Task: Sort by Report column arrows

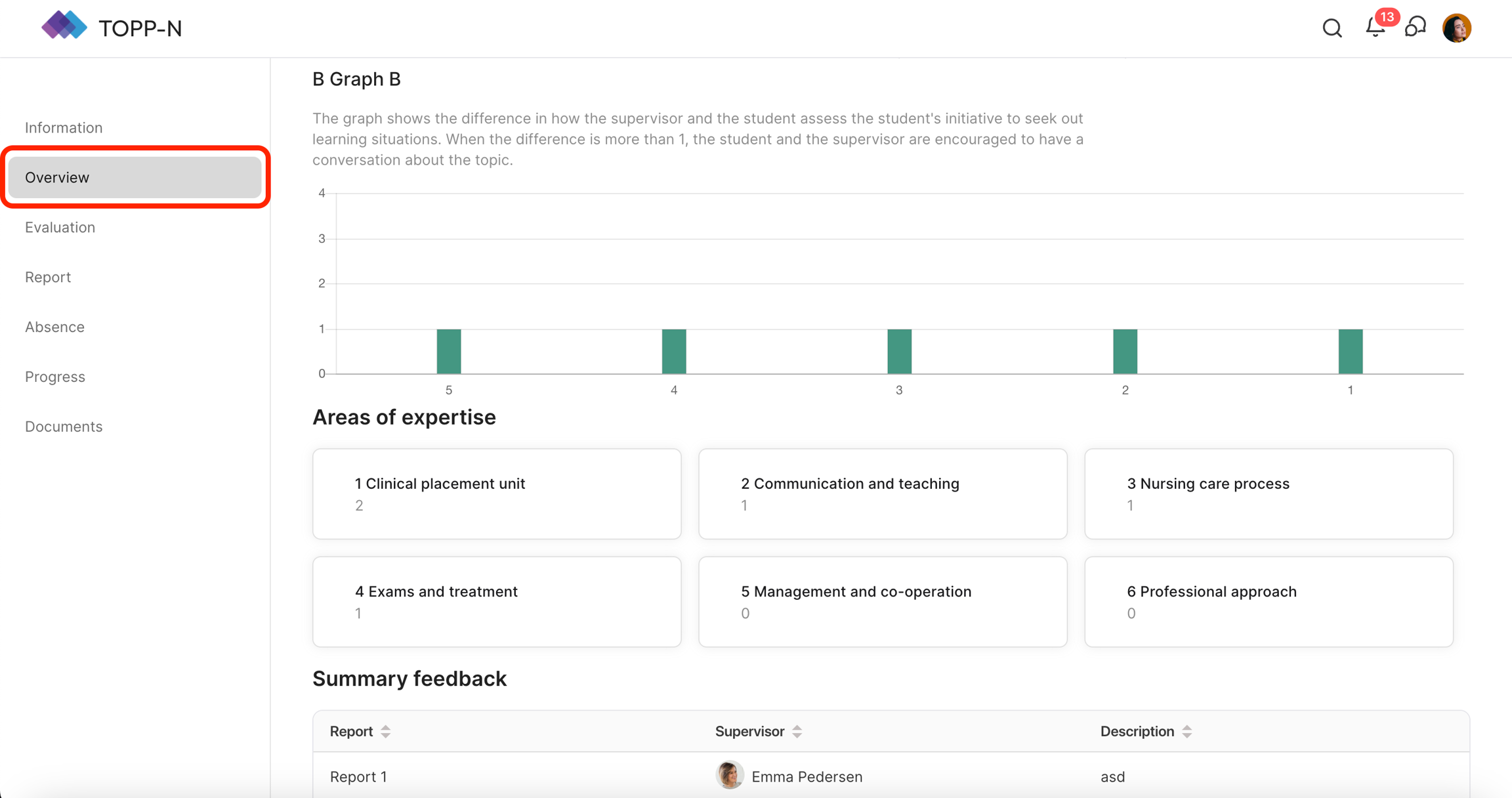Action: (x=386, y=731)
